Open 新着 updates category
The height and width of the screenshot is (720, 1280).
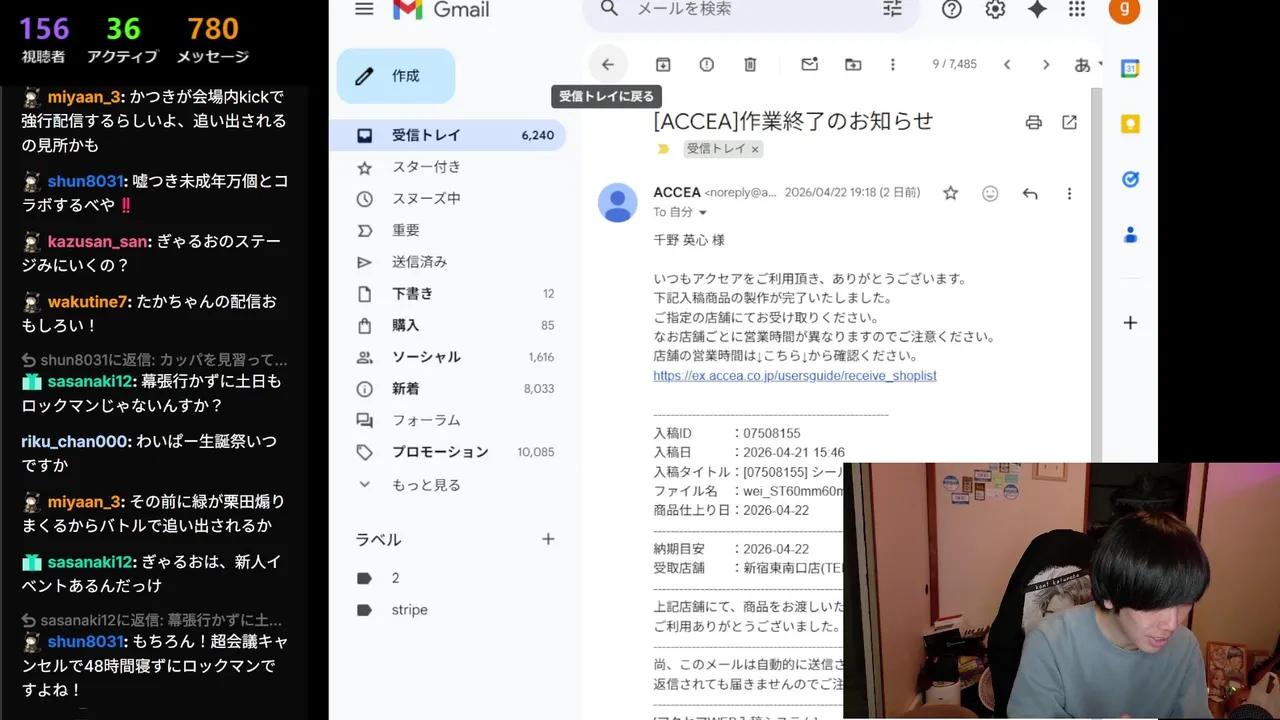point(448,389)
